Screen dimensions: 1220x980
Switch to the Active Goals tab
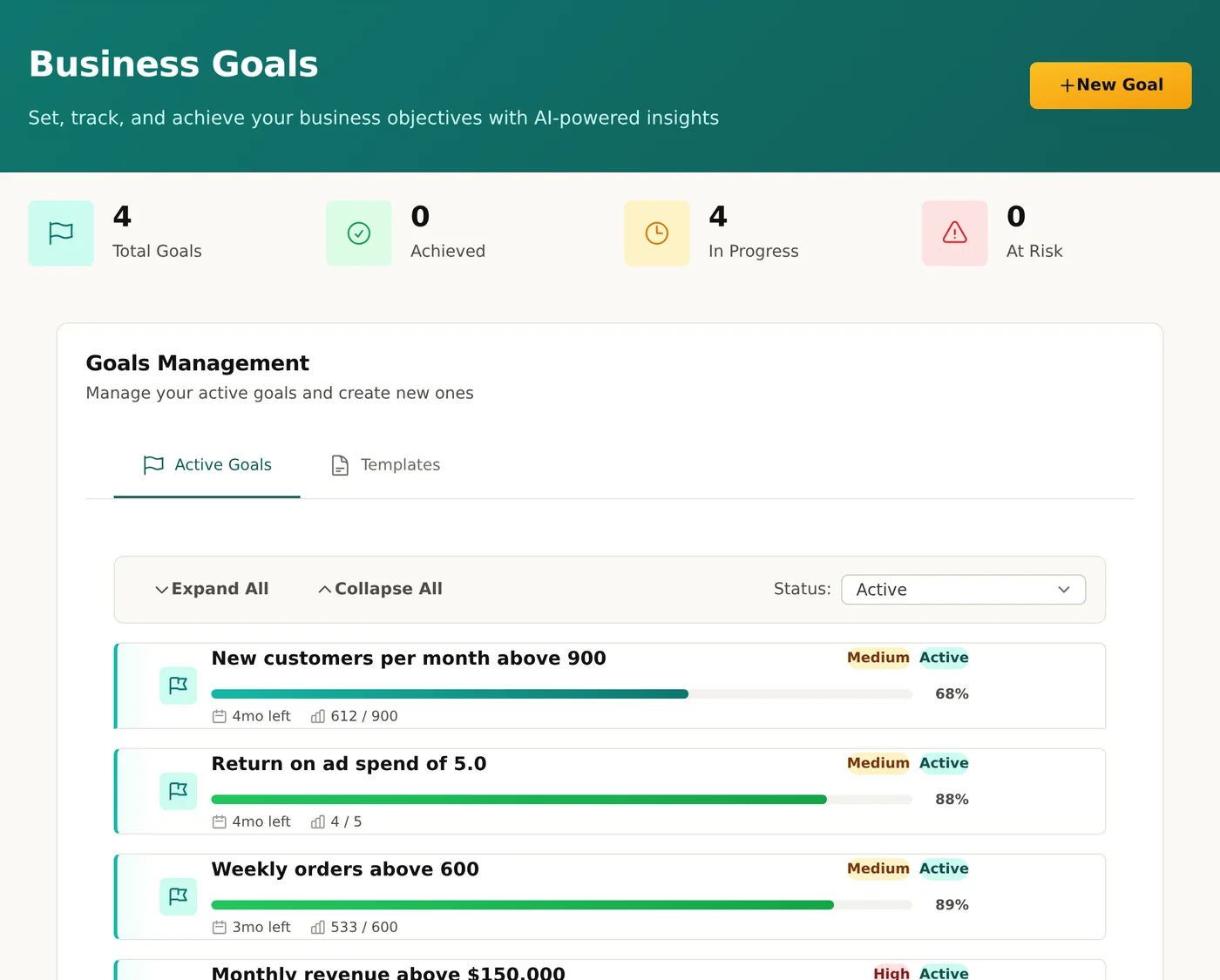(207, 465)
